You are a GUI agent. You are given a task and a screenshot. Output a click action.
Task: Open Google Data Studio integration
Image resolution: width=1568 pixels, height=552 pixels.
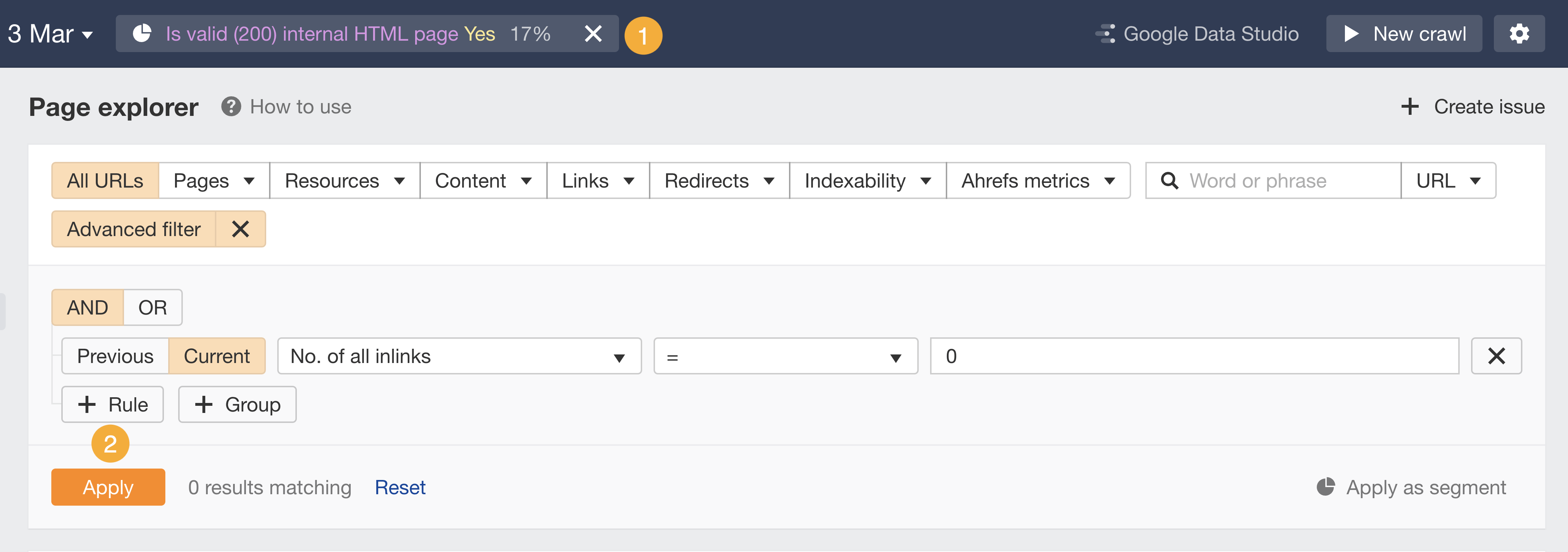pos(1197,34)
